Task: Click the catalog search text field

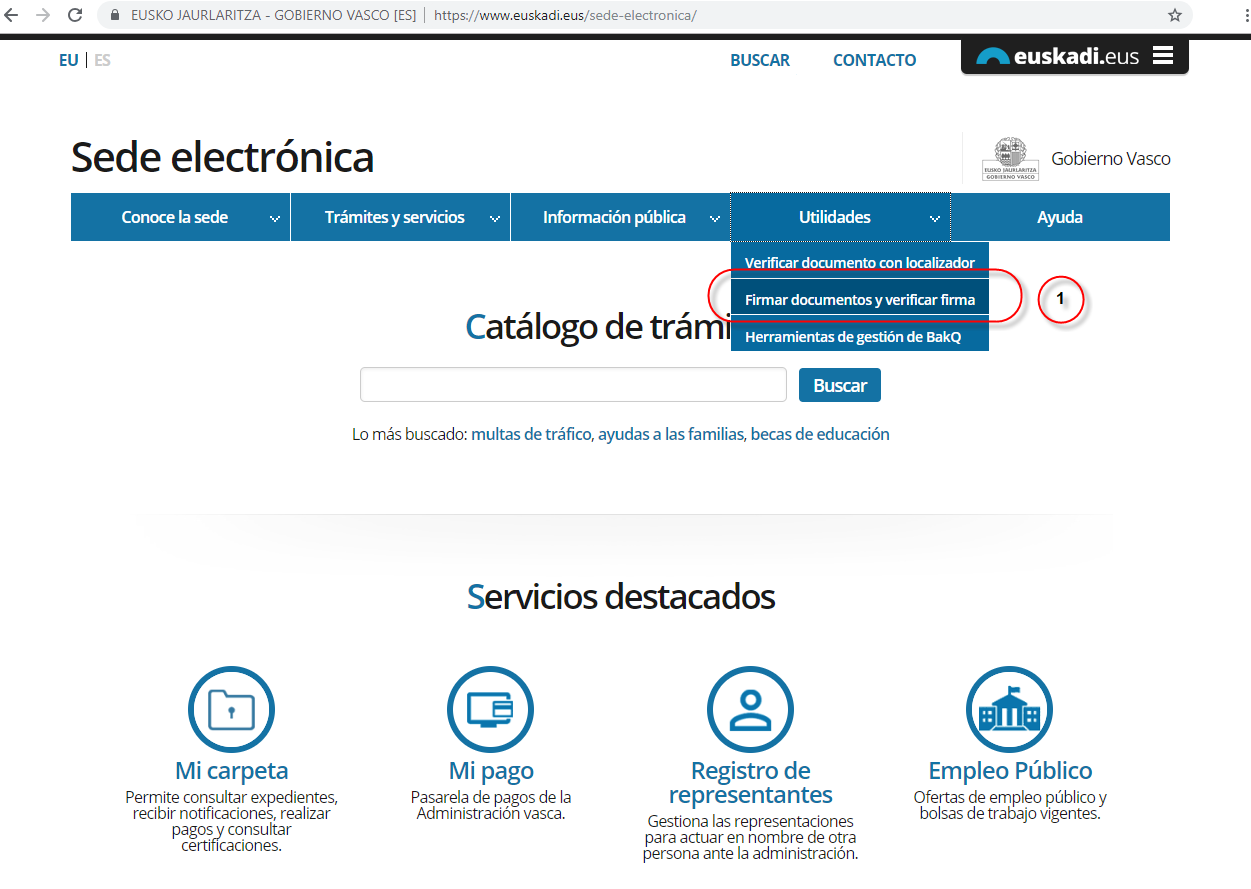Action: coord(573,385)
